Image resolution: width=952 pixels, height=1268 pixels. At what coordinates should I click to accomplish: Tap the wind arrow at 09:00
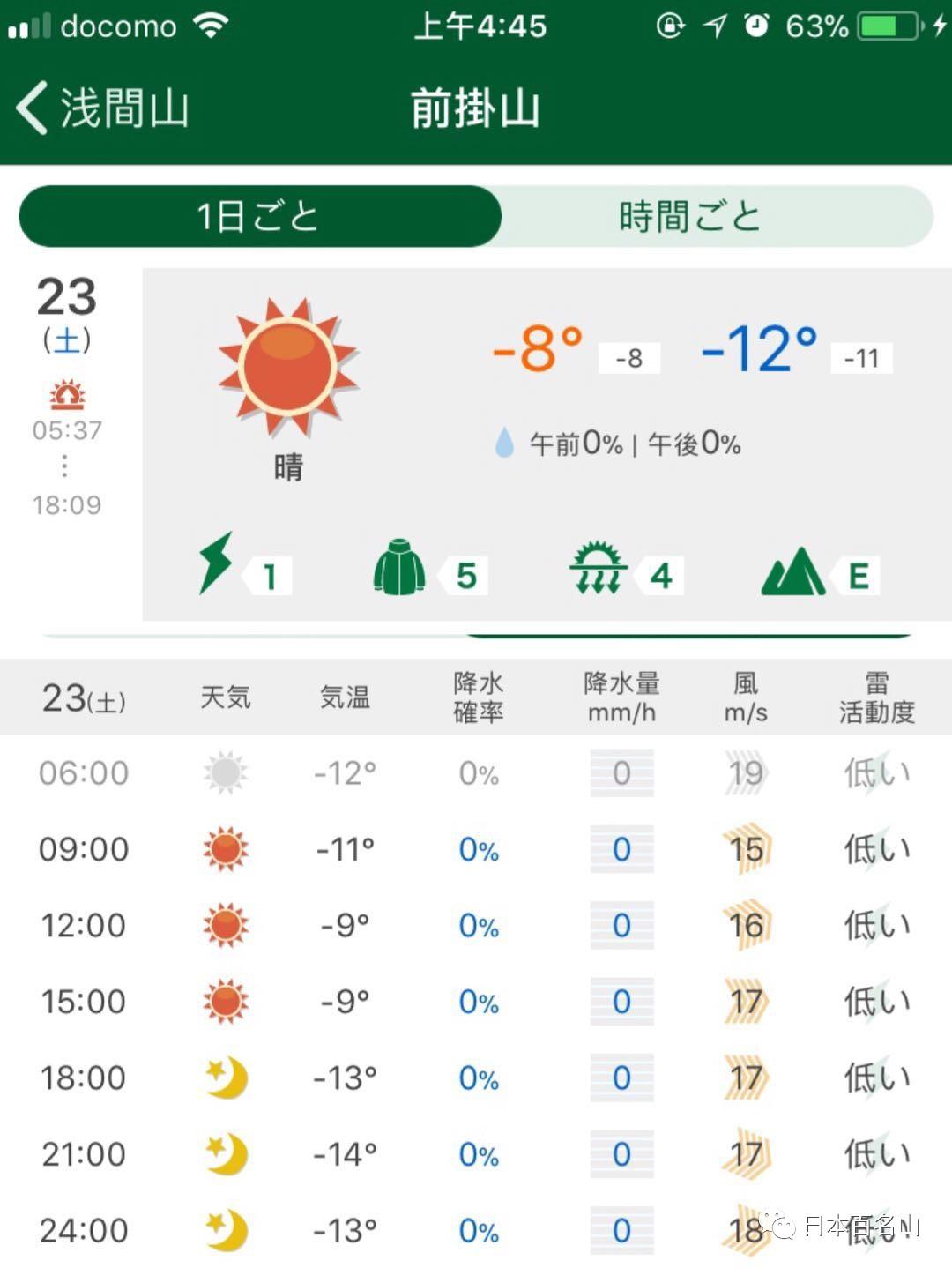pos(746,848)
